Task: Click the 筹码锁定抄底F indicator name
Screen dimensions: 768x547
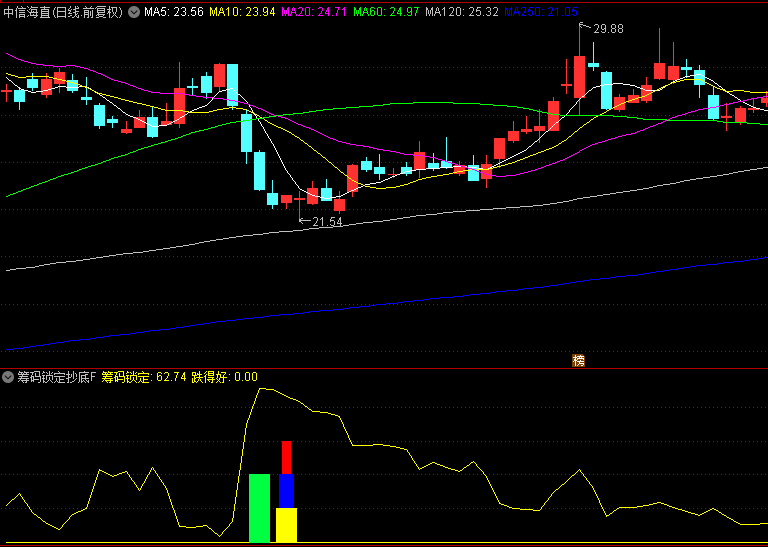Action: click(56, 377)
